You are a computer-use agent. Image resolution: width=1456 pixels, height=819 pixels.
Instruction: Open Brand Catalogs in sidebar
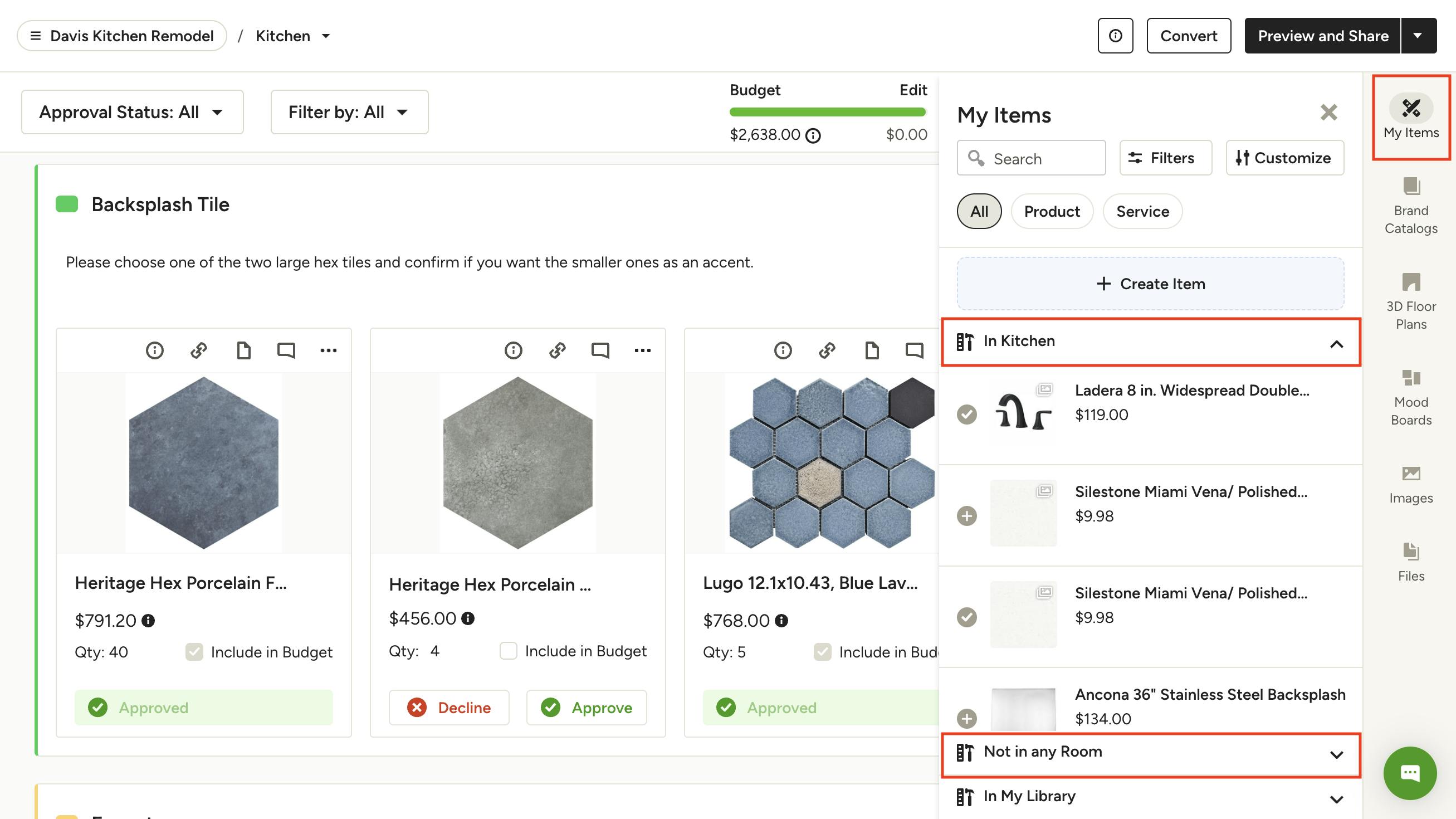tap(1411, 206)
